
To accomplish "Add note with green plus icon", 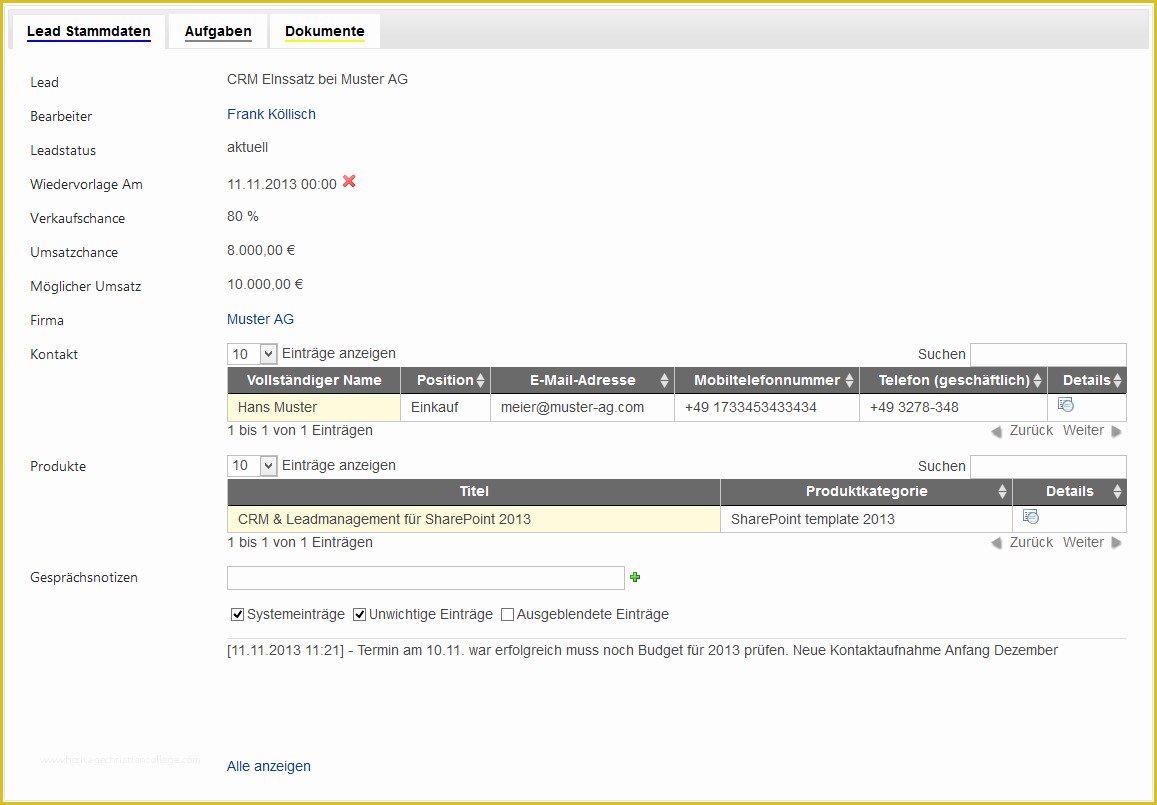I will [x=635, y=577].
